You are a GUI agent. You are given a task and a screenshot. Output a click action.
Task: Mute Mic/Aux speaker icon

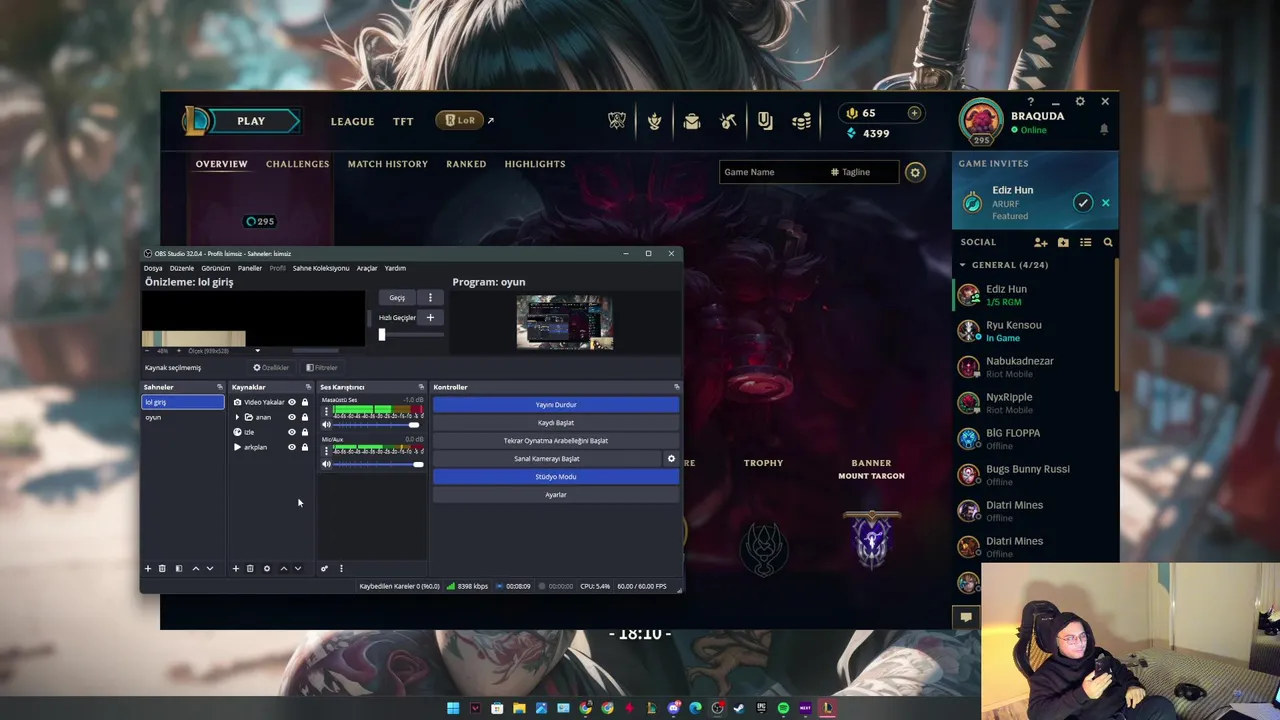click(x=326, y=464)
